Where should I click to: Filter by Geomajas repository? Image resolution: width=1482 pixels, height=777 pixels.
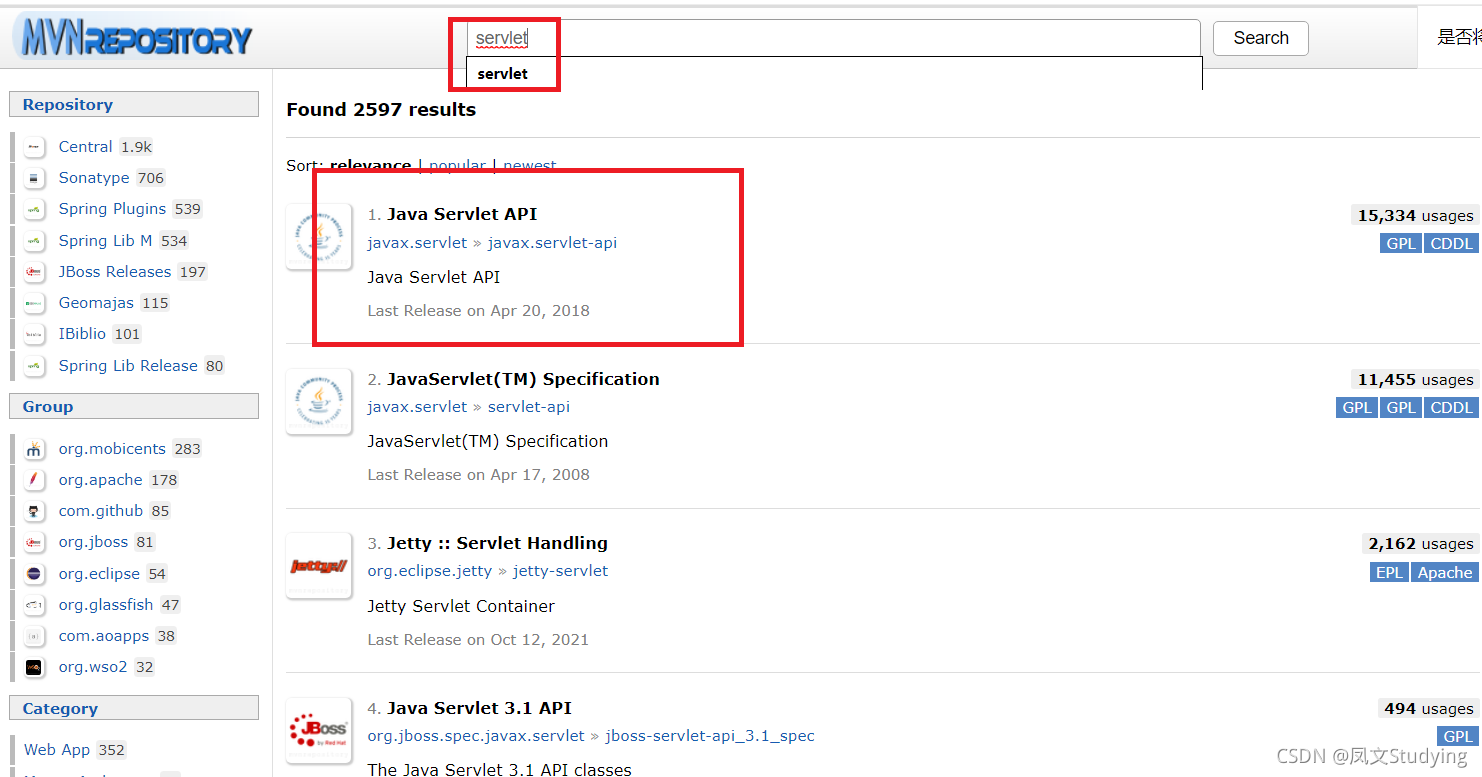click(96, 303)
